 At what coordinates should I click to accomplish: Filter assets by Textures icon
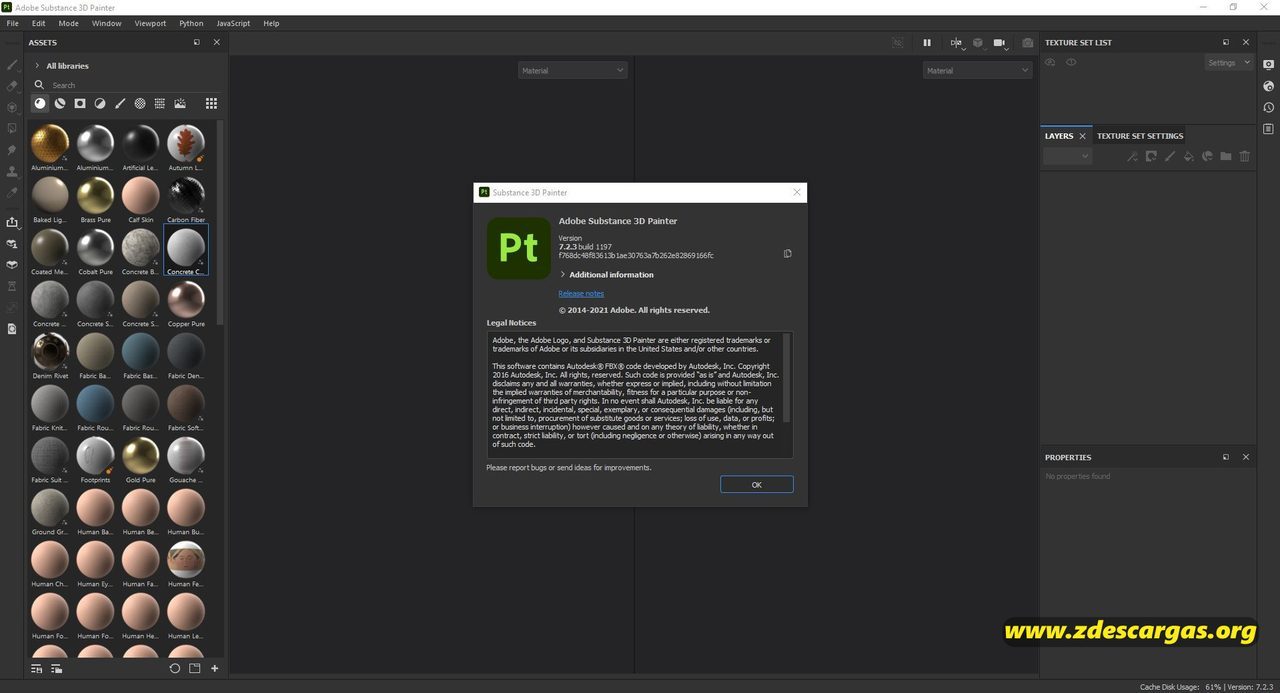click(x=160, y=103)
